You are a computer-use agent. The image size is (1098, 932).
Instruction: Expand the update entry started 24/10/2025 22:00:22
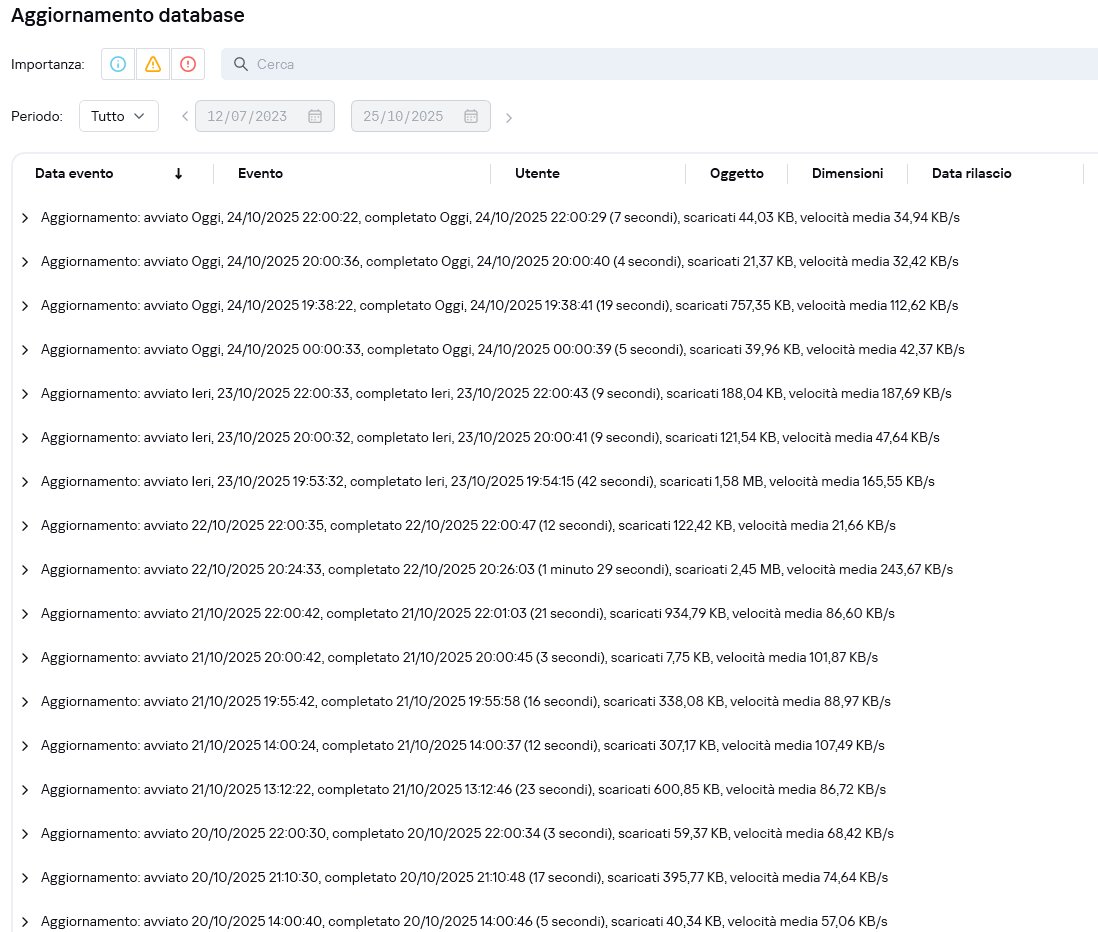click(x=25, y=217)
